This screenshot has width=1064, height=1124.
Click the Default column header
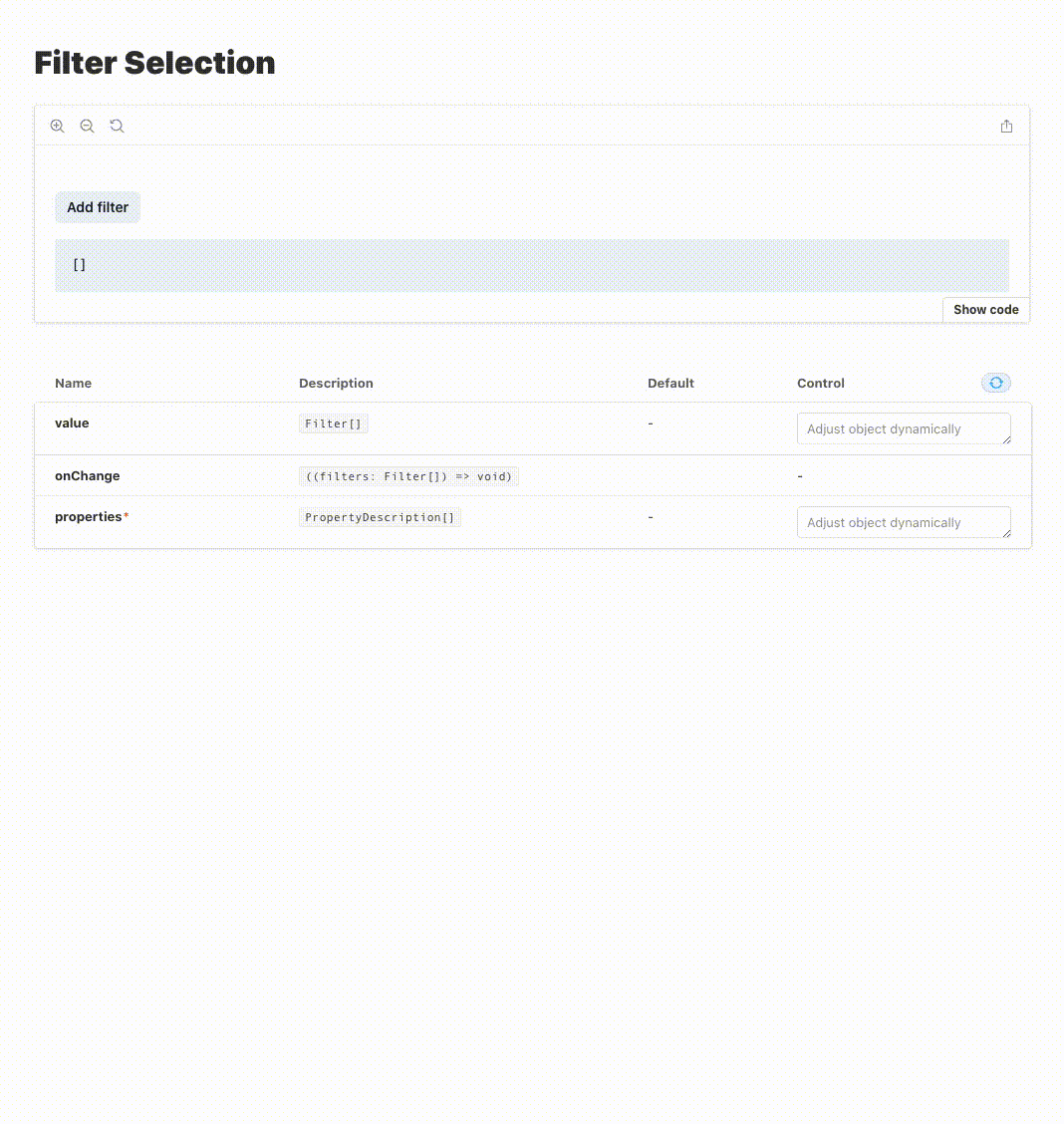coord(670,383)
